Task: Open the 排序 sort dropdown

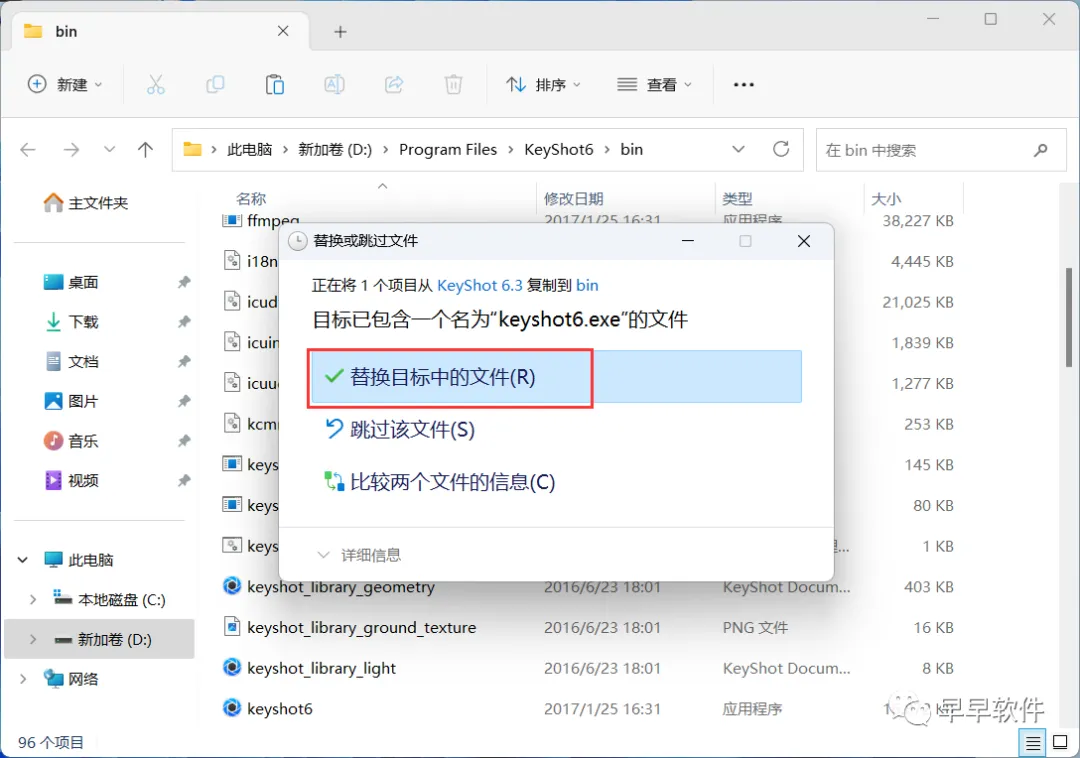Action: [x=543, y=85]
